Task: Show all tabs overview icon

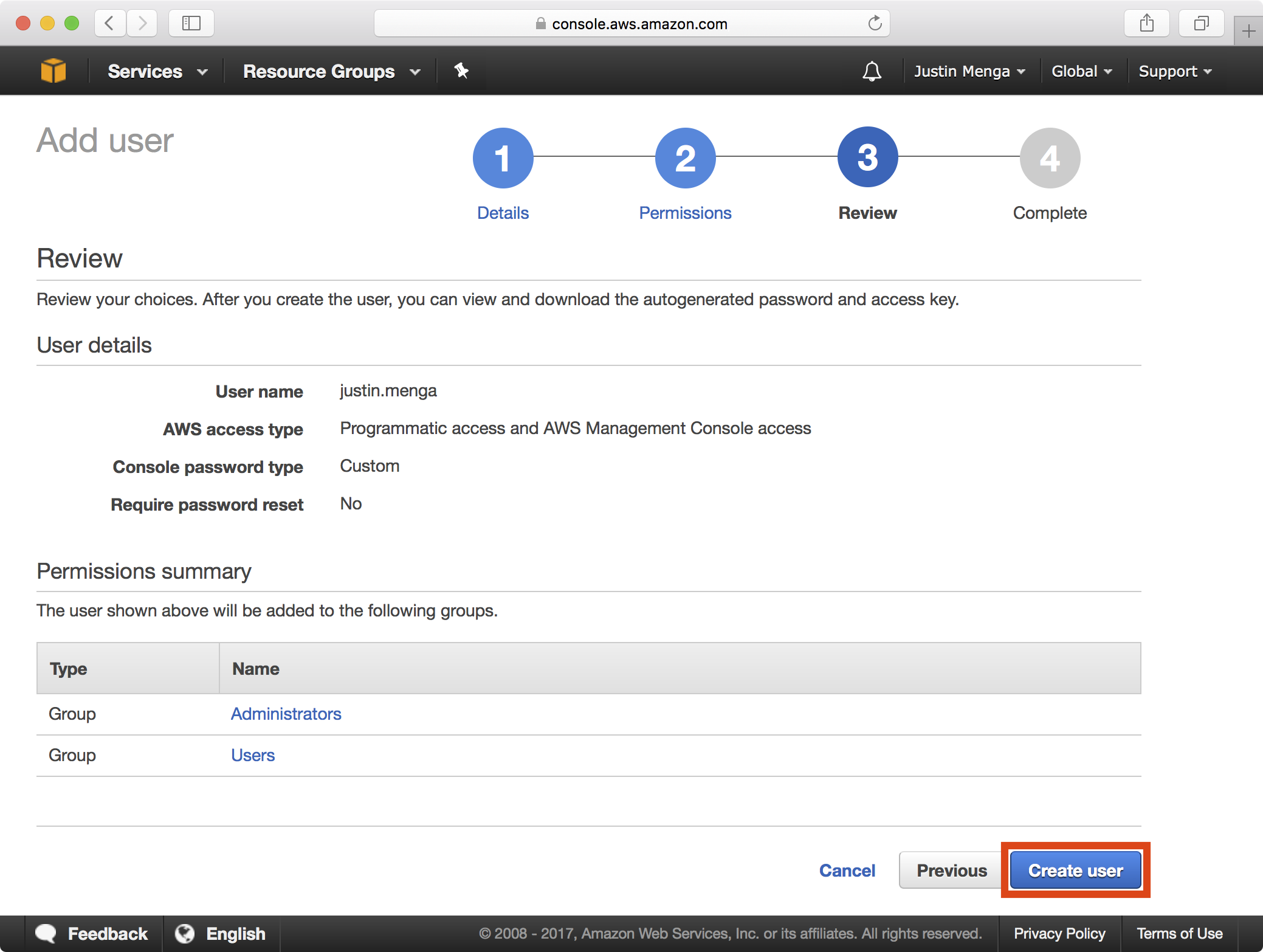Action: tap(1201, 24)
